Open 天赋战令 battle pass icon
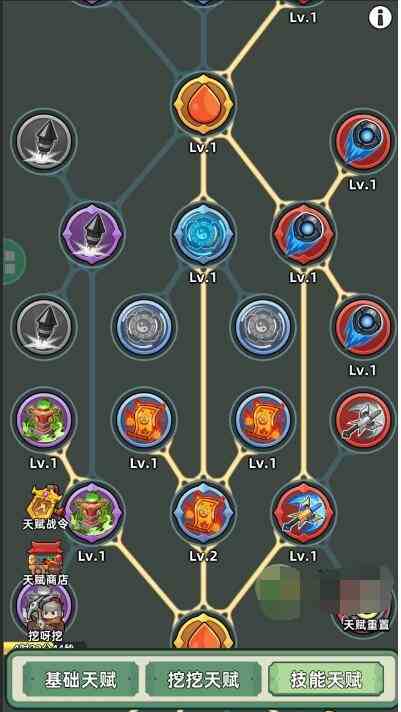401x712 pixels. point(45,507)
